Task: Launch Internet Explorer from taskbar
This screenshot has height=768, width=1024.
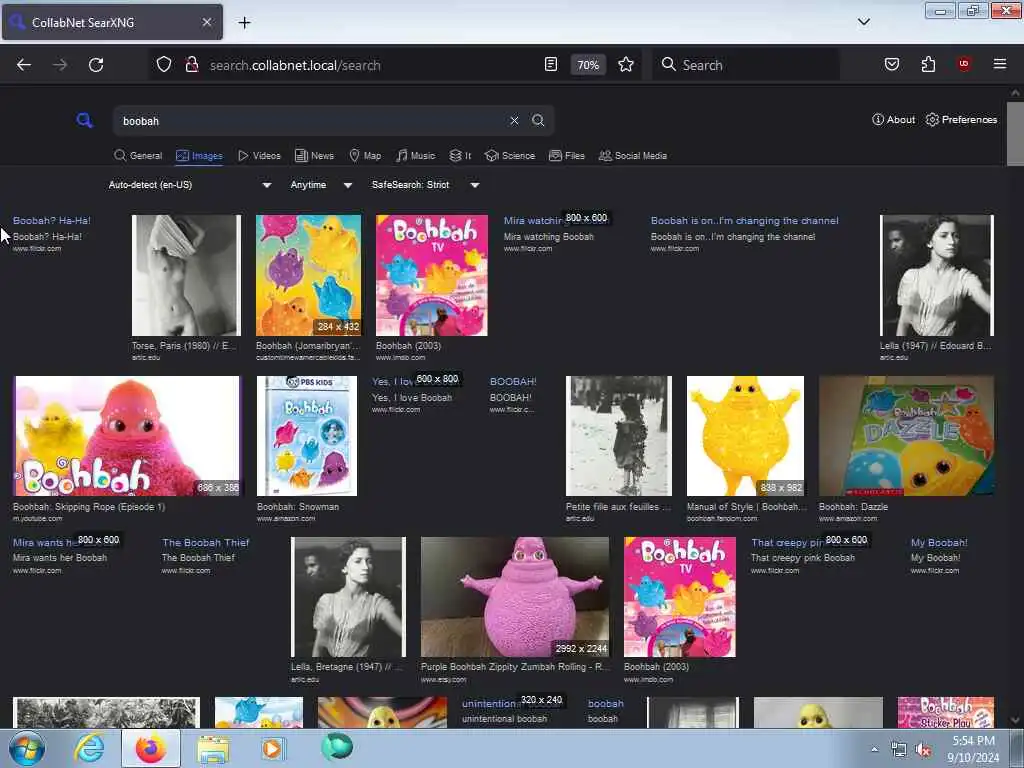Action: (88, 748)
